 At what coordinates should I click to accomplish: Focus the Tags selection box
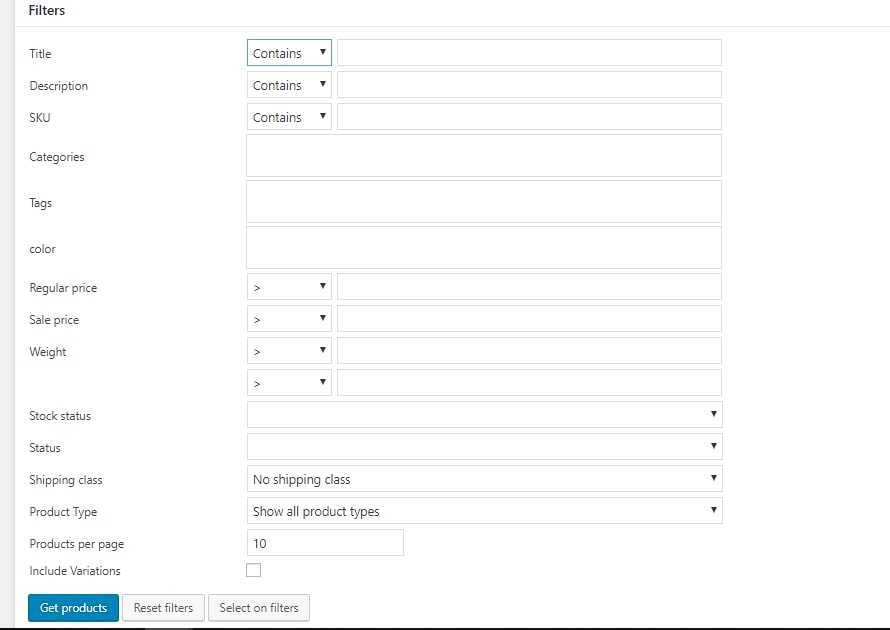(x=484, y=201)
